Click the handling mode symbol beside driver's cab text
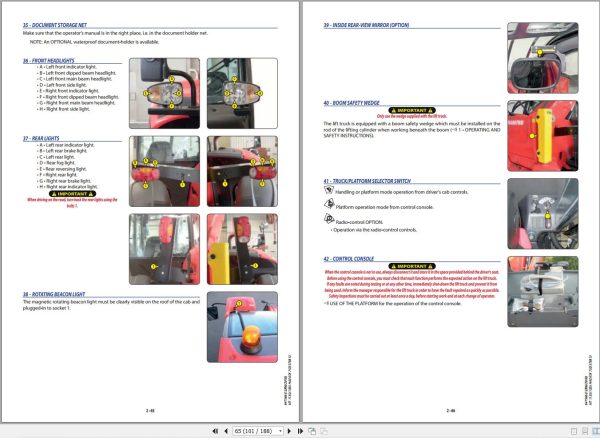 329,190
